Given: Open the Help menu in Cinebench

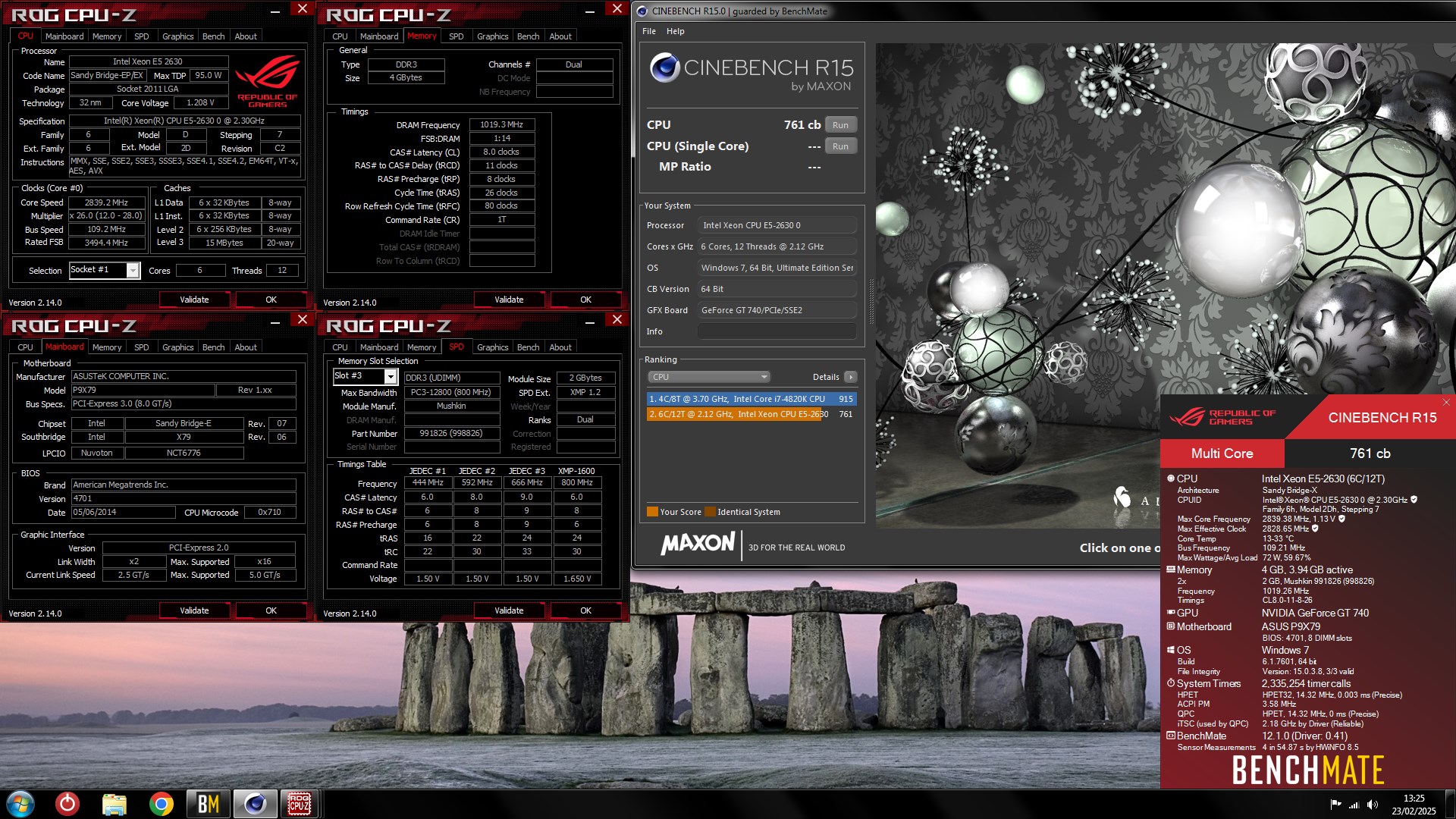Looking at the screenshot, I should (676, 31).
